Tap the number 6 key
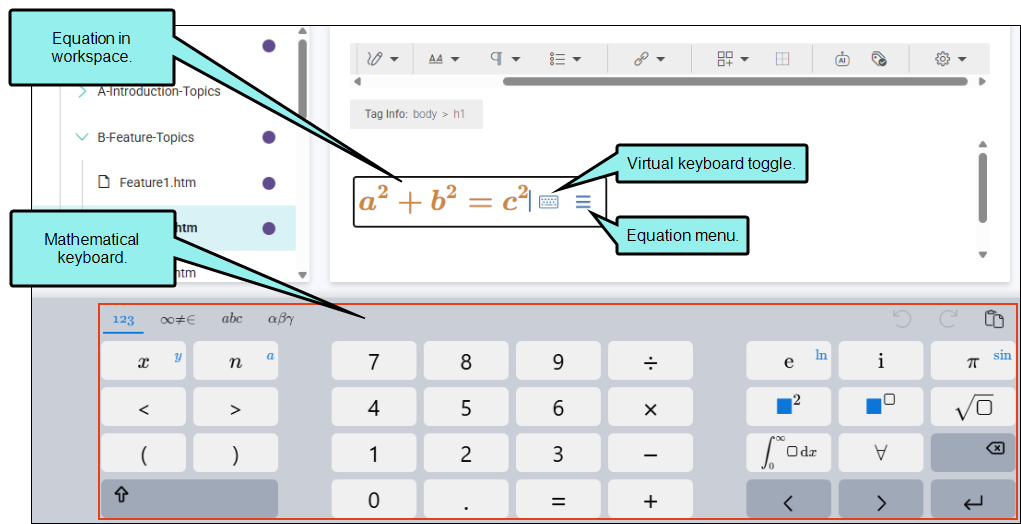The width and height of the screenshot is (1021, 524). 558,407
